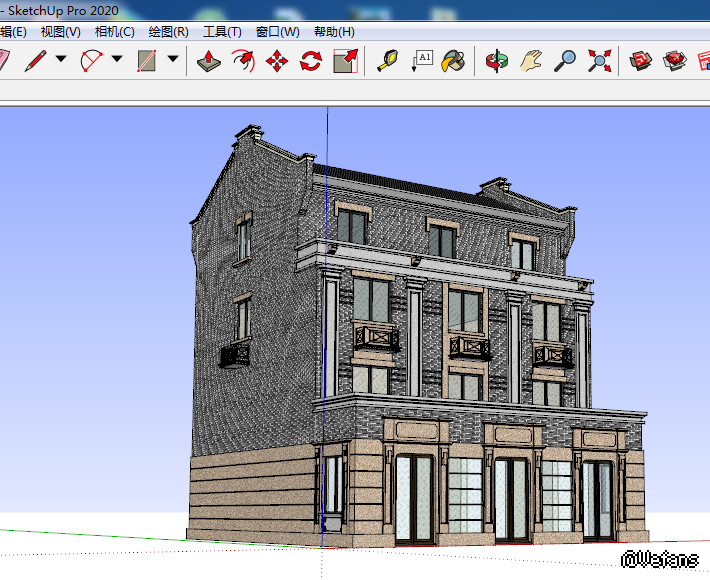Select the Rectangle shape tool

[148, 60]
